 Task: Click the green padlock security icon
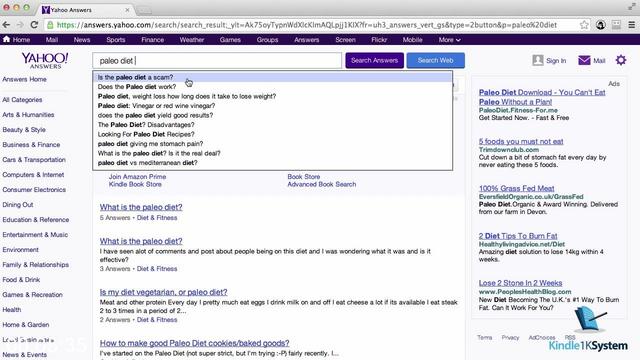pos(50,25)
